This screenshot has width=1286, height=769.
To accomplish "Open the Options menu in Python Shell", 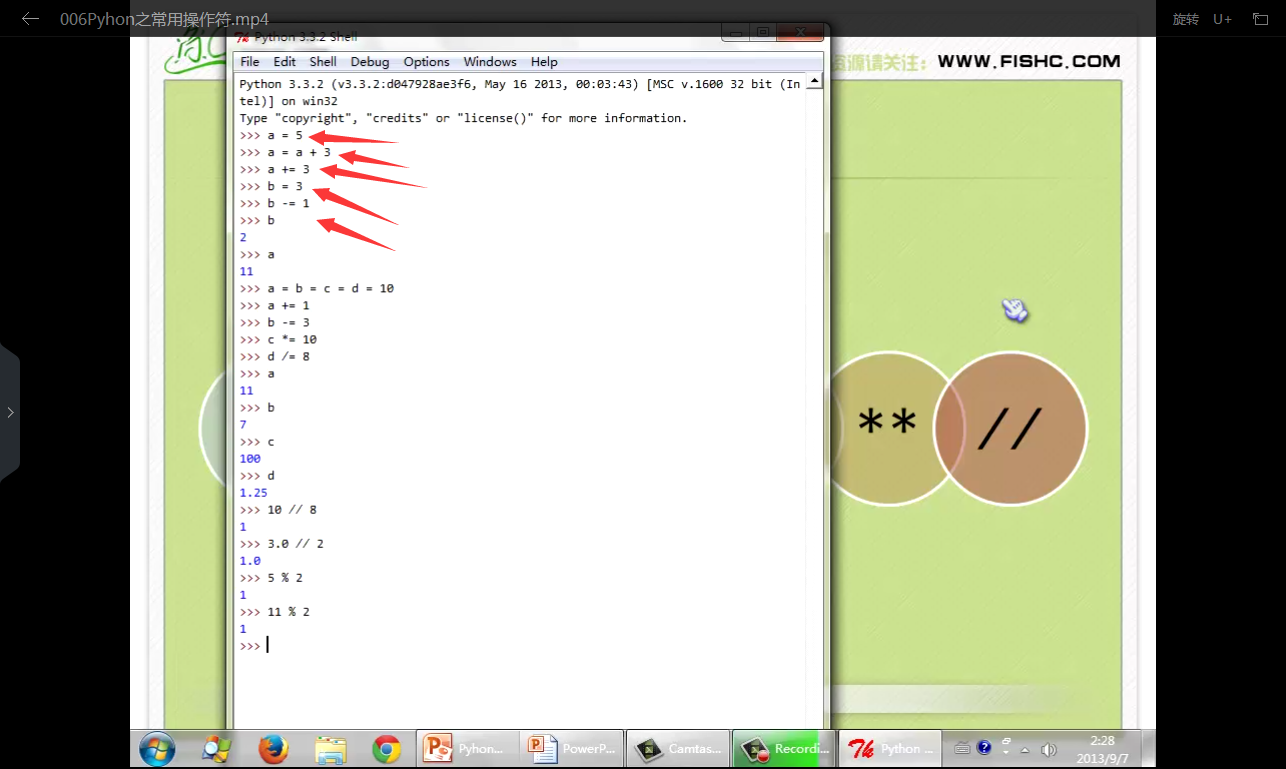I will pyautogui.click(x=426, y=62).
